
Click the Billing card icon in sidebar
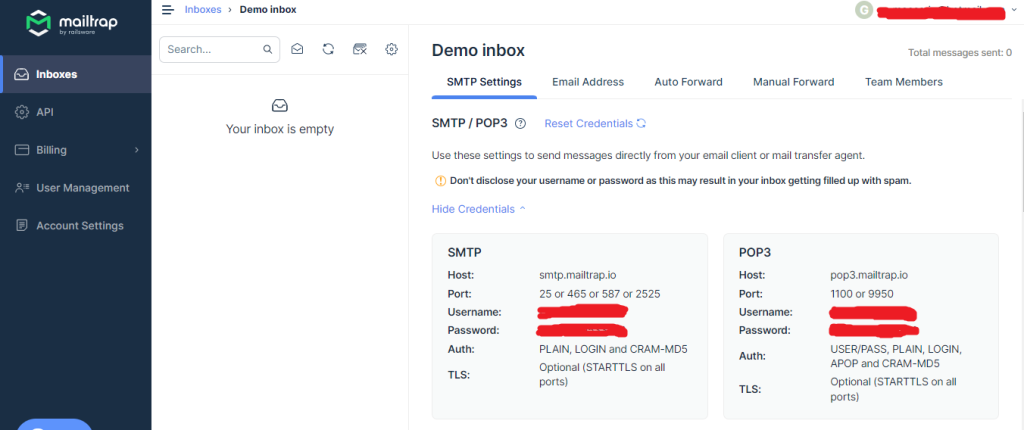22,150
